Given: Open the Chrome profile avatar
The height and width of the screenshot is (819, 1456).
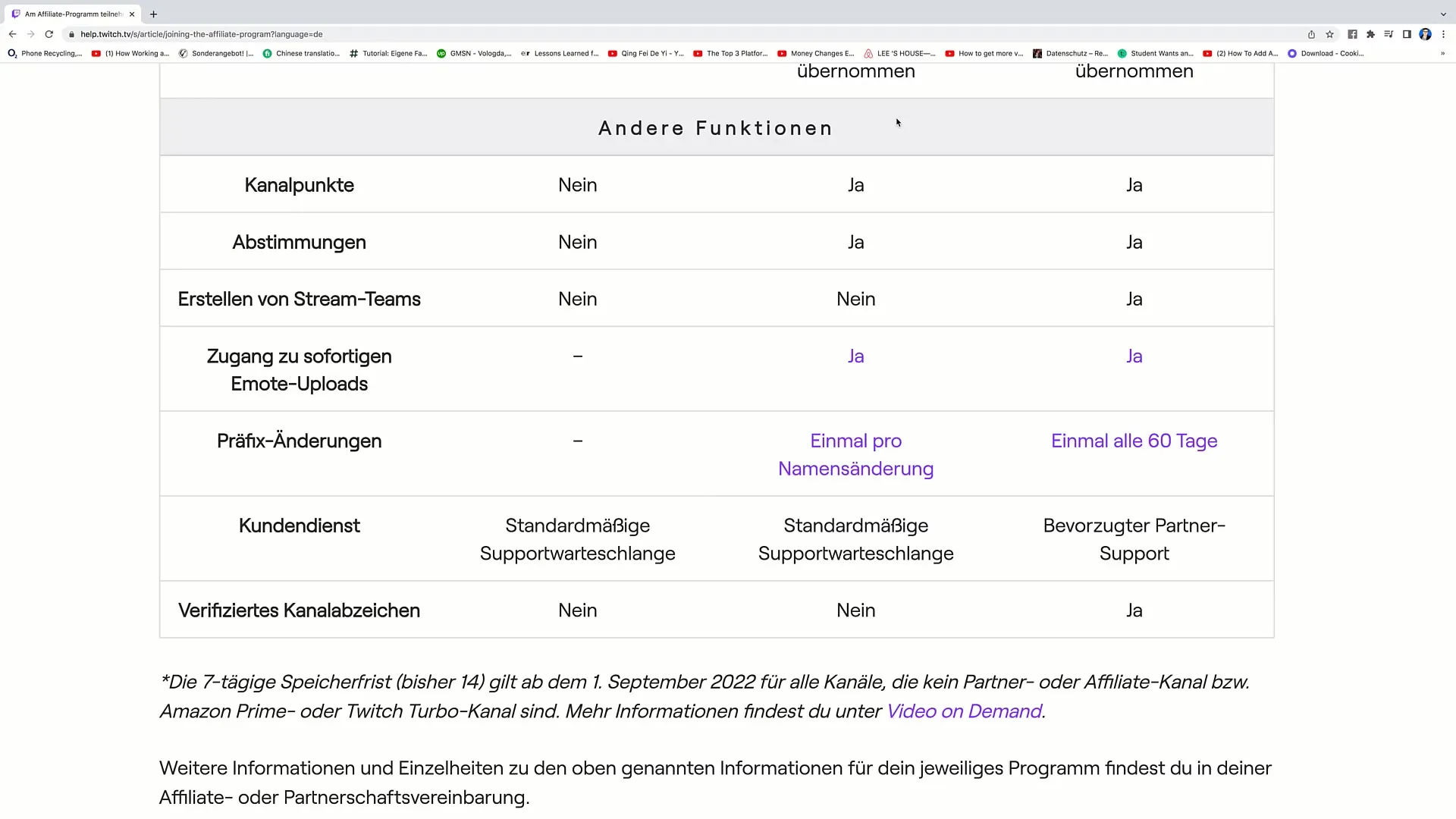Looking at the screenshot, I should click(x=1425, y=34).
